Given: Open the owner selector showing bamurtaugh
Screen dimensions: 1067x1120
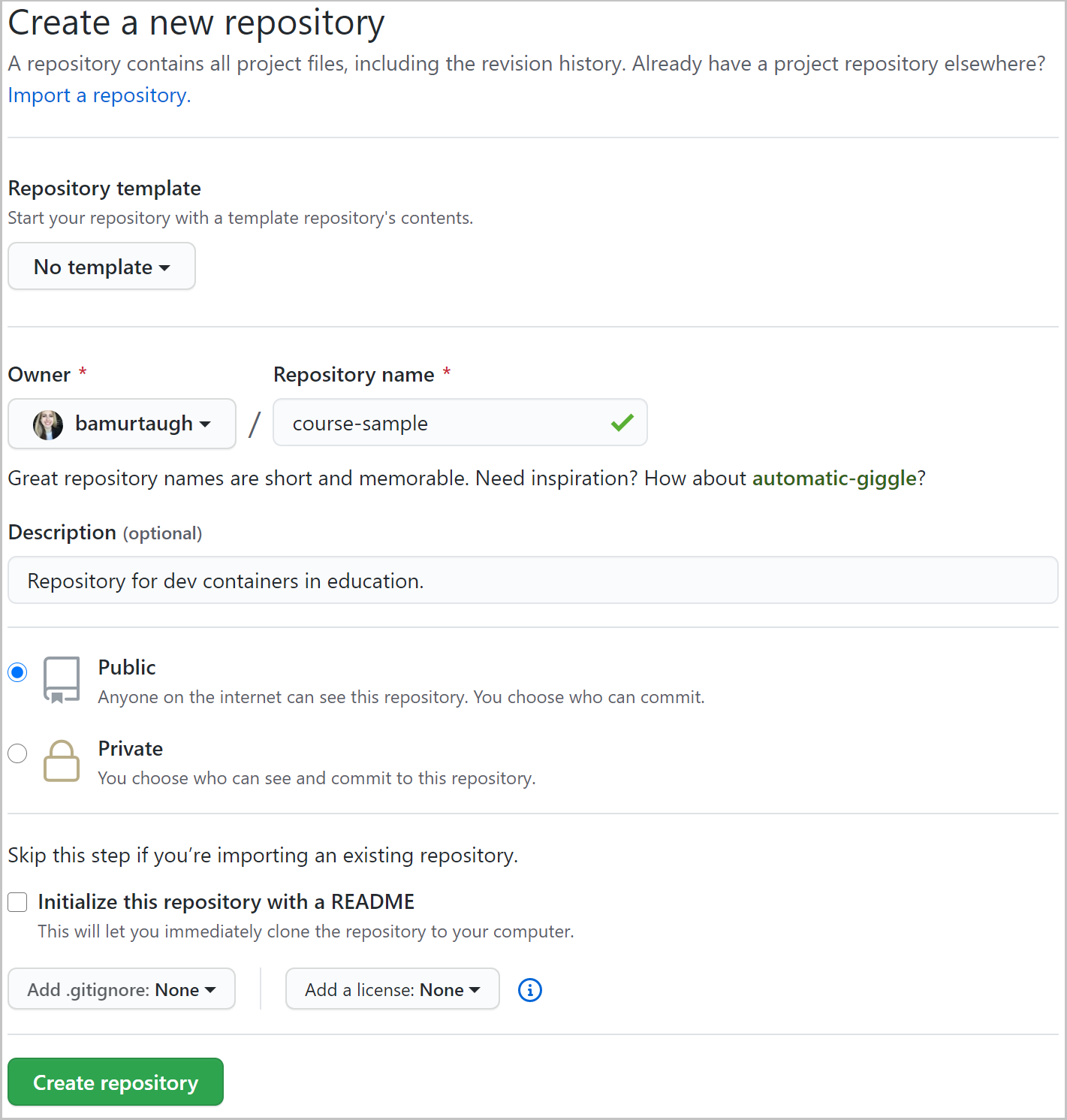Looking at the screenshot, I should pos(121,424).
